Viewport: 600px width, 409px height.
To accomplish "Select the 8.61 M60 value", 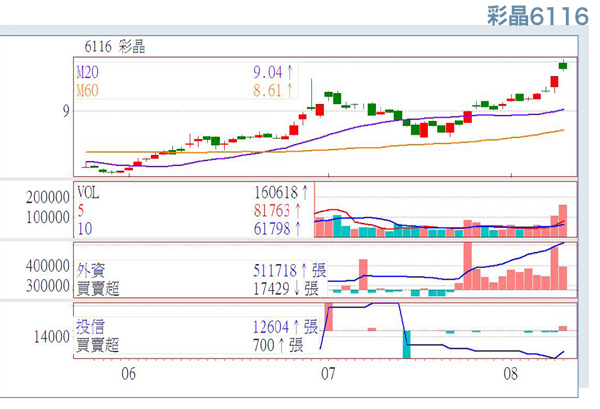I will [x=267, y=89].
